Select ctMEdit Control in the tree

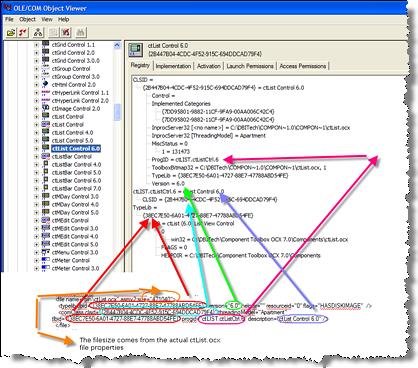pyautogui.click(x=70, y=221)
